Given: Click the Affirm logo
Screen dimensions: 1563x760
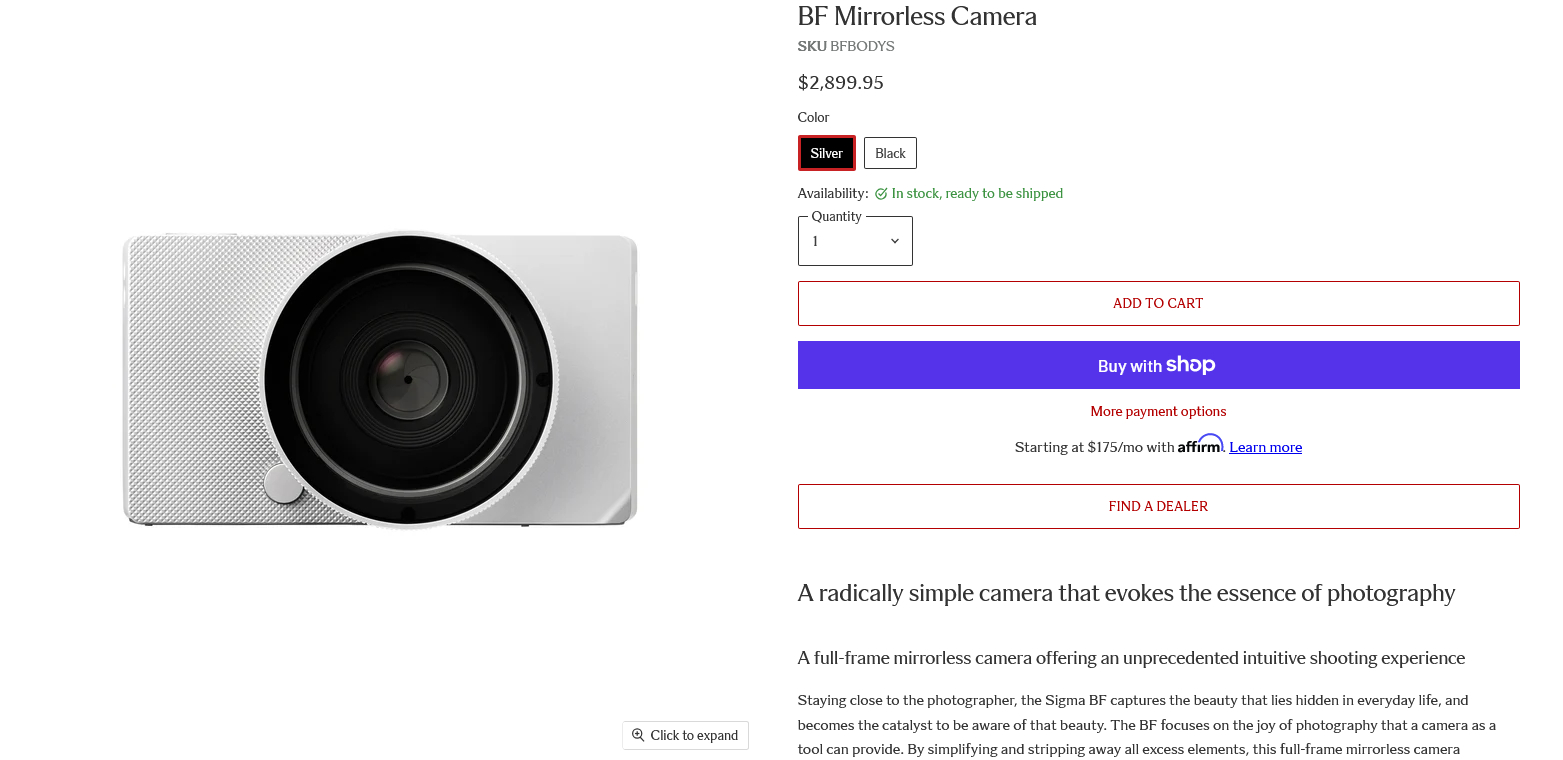Looking at the screenshot, I should click(1200, 444).
